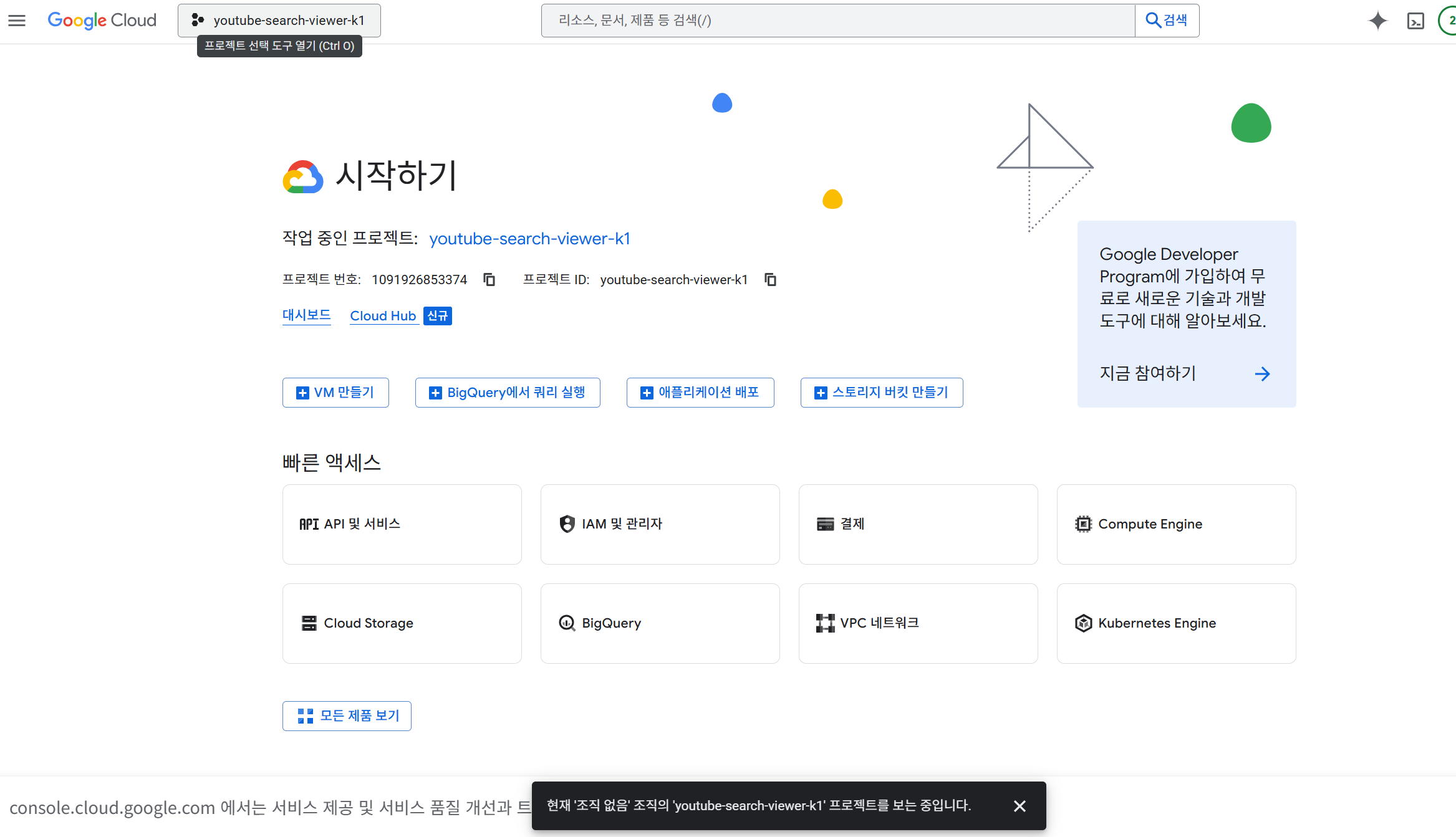
Task: Click the VM 만들기 button
Action: pyautogui.click(x=335, y=393)
